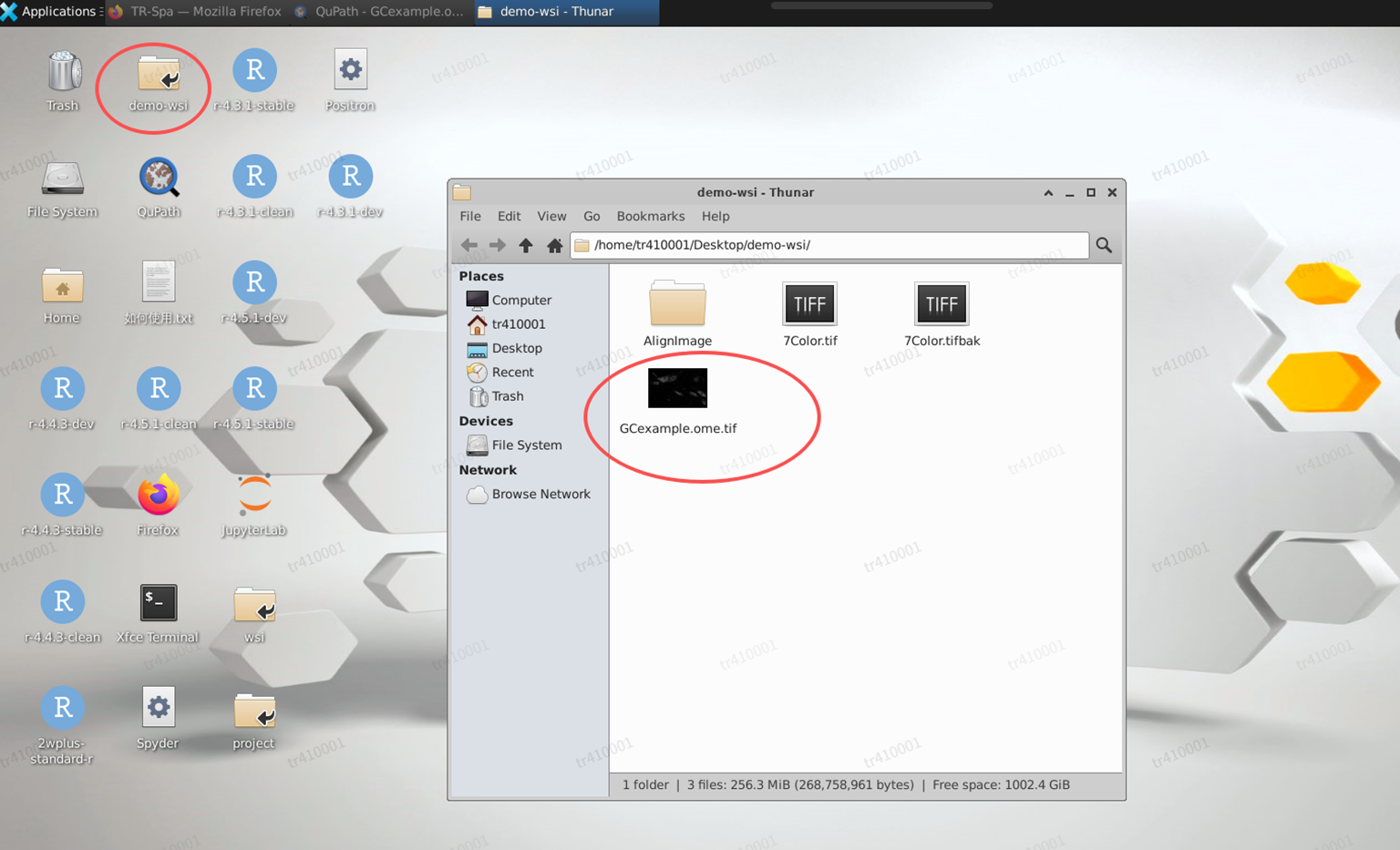Switch to the QuPath window in taskbar
The height and width of the screenshot is (850, 1400).
[380, 12]
